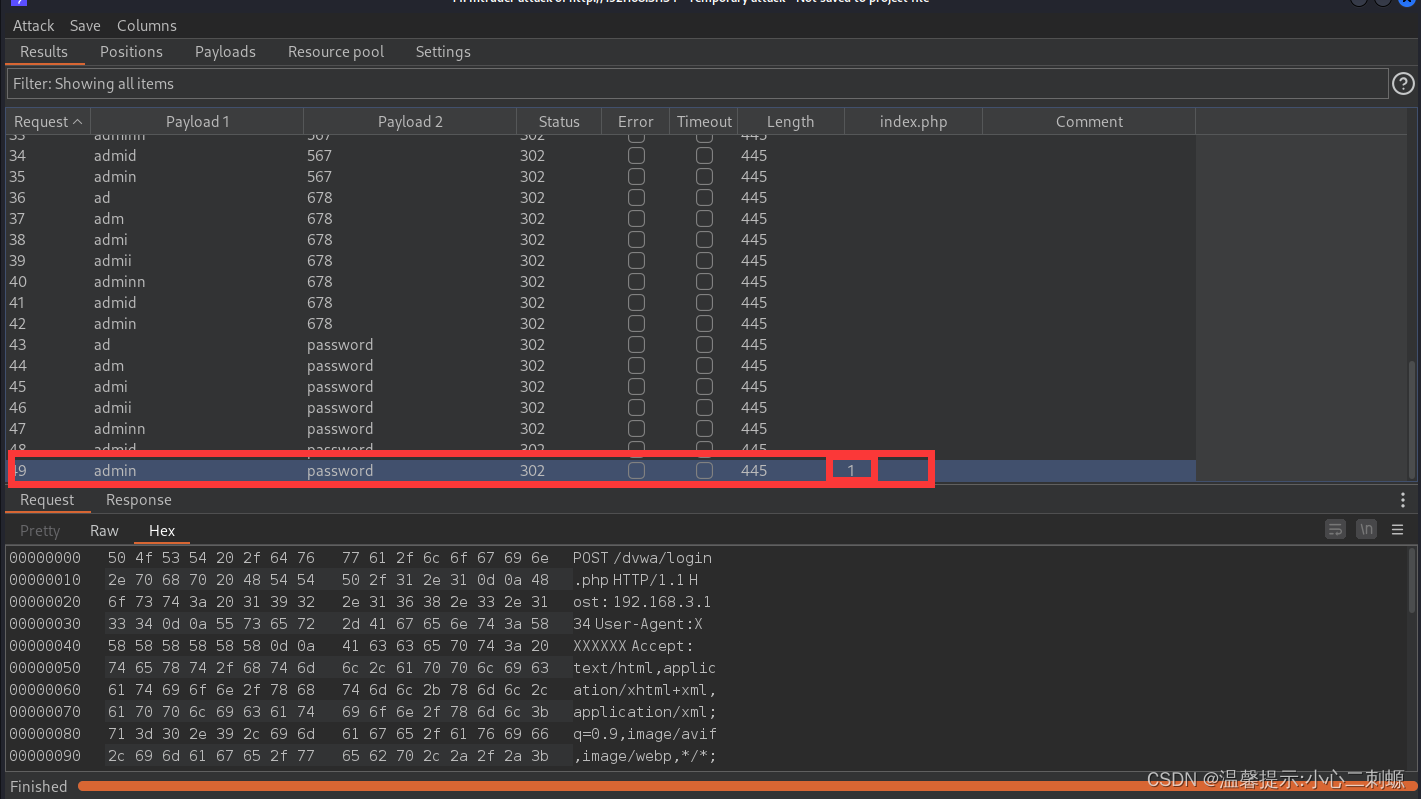Sort by the Status column header

click(559, 122)
